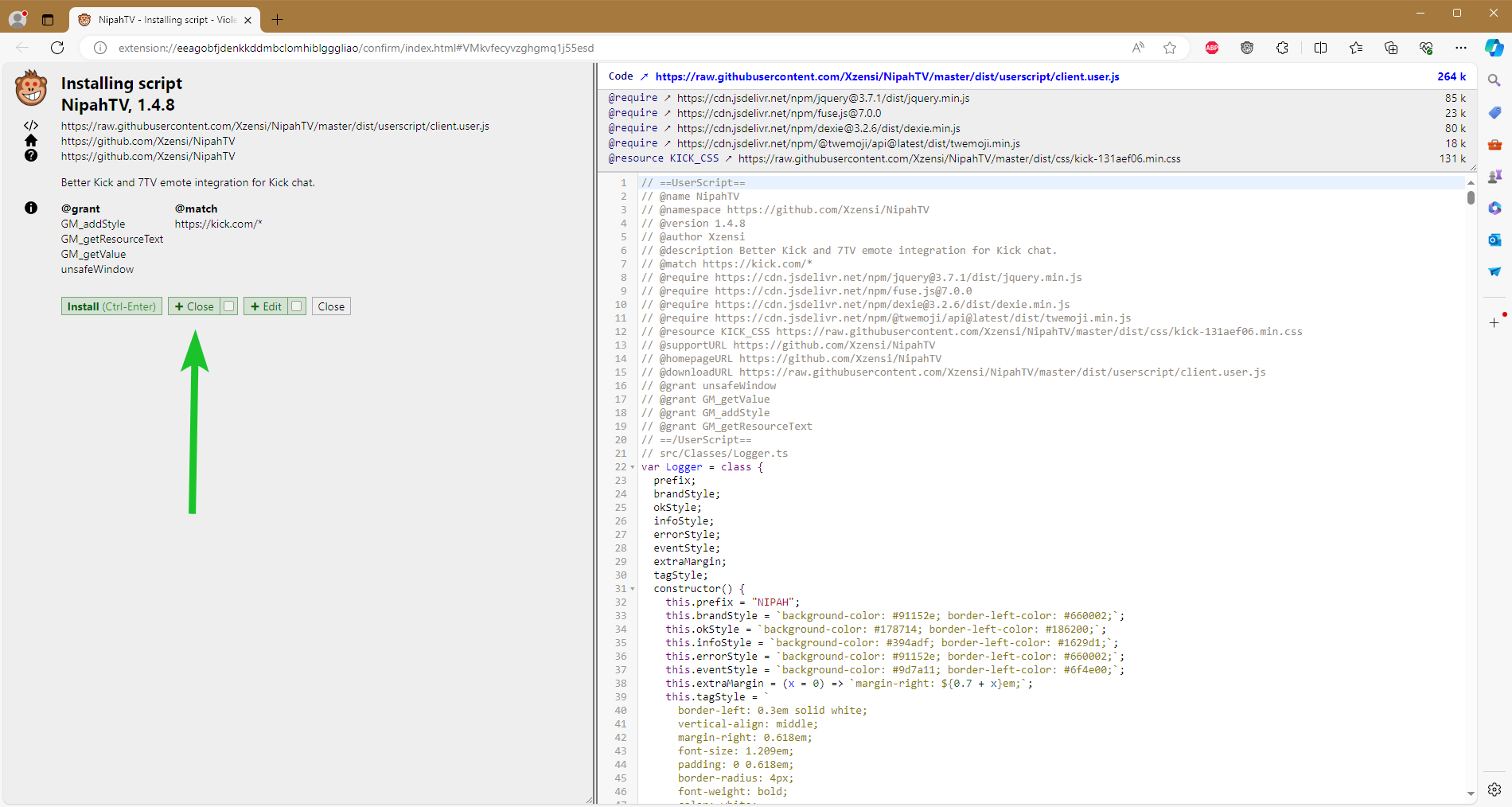The height and width of the screenshot is (807, 1512).
Task: Open fuse.js@7.0.0 require link
Action: [x=779, y=113]
